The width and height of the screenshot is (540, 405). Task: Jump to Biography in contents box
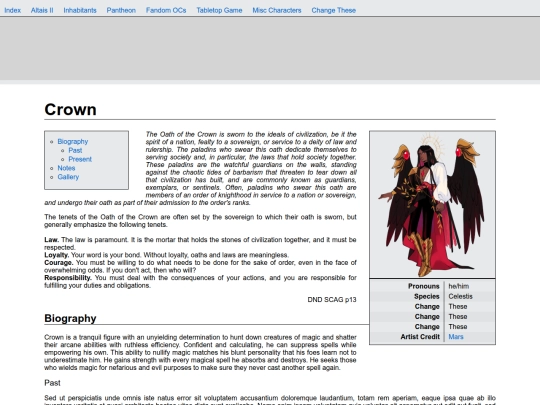click(73, 142)
